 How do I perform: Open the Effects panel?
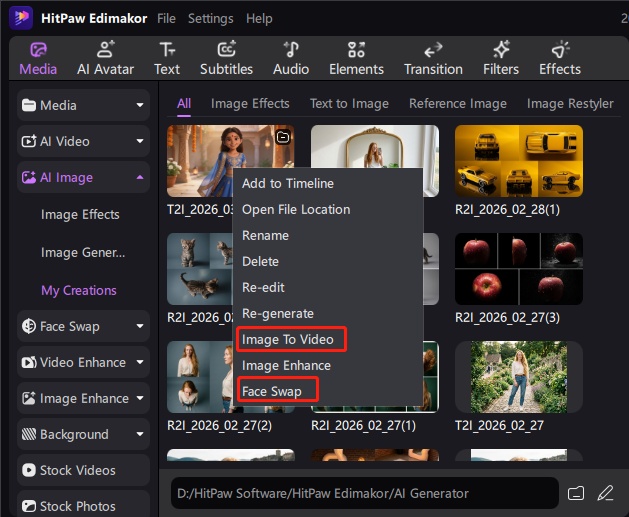(560, 59)
